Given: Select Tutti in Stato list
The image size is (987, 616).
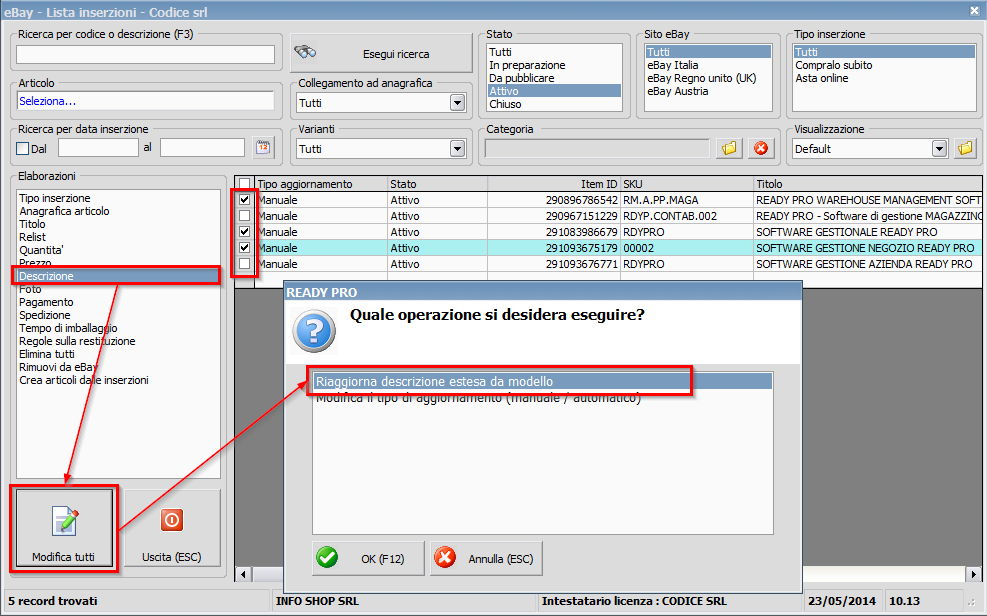Looking at the screenshot, I should [x=554, y=52].
